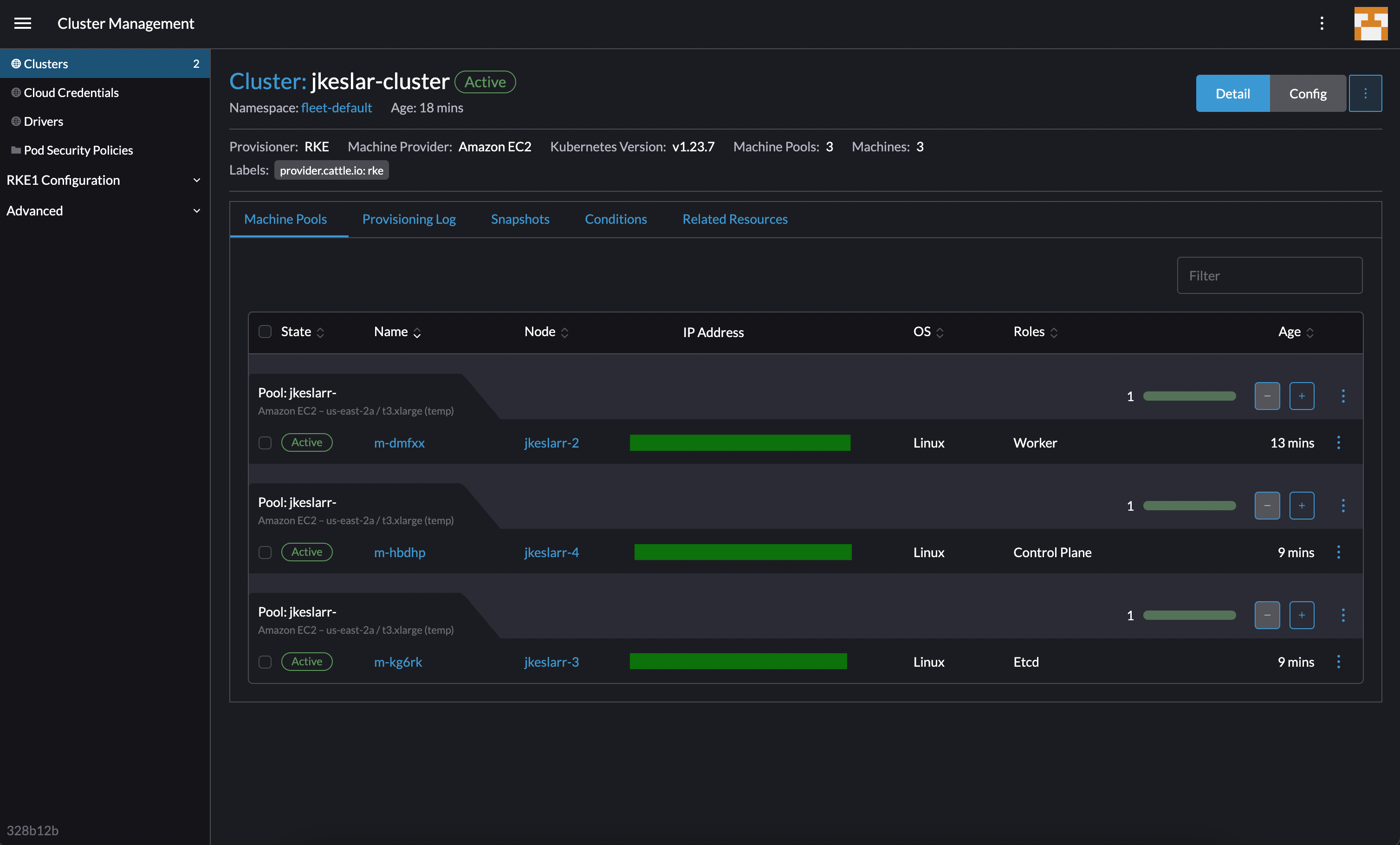The width and height of the screenshot is (1400, 845).
Task: Click the Config button
Action: tap(1307, 93)
